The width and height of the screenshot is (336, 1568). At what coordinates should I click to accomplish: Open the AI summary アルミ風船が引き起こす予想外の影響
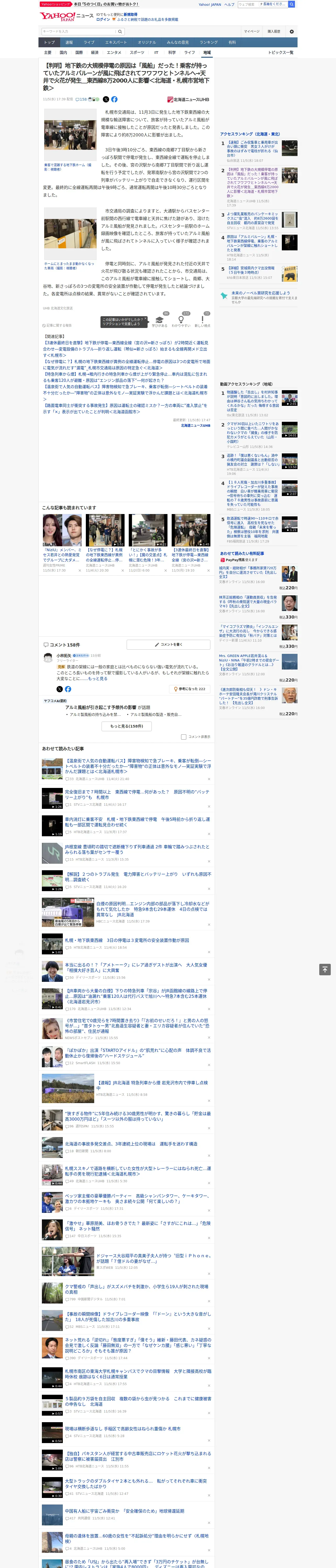[x=101, y=707]
